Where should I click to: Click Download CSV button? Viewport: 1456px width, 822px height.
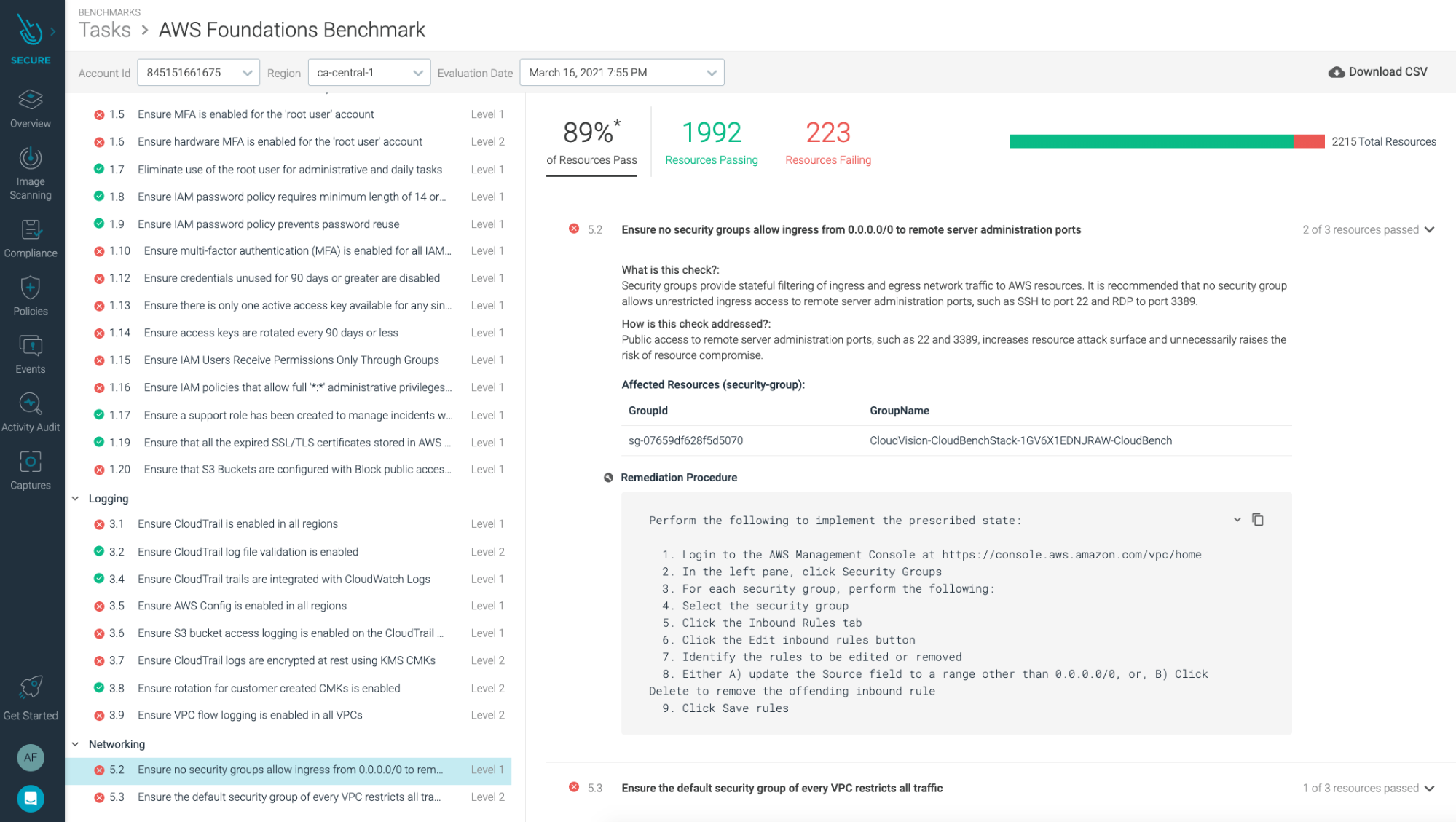click(1377, 72)
